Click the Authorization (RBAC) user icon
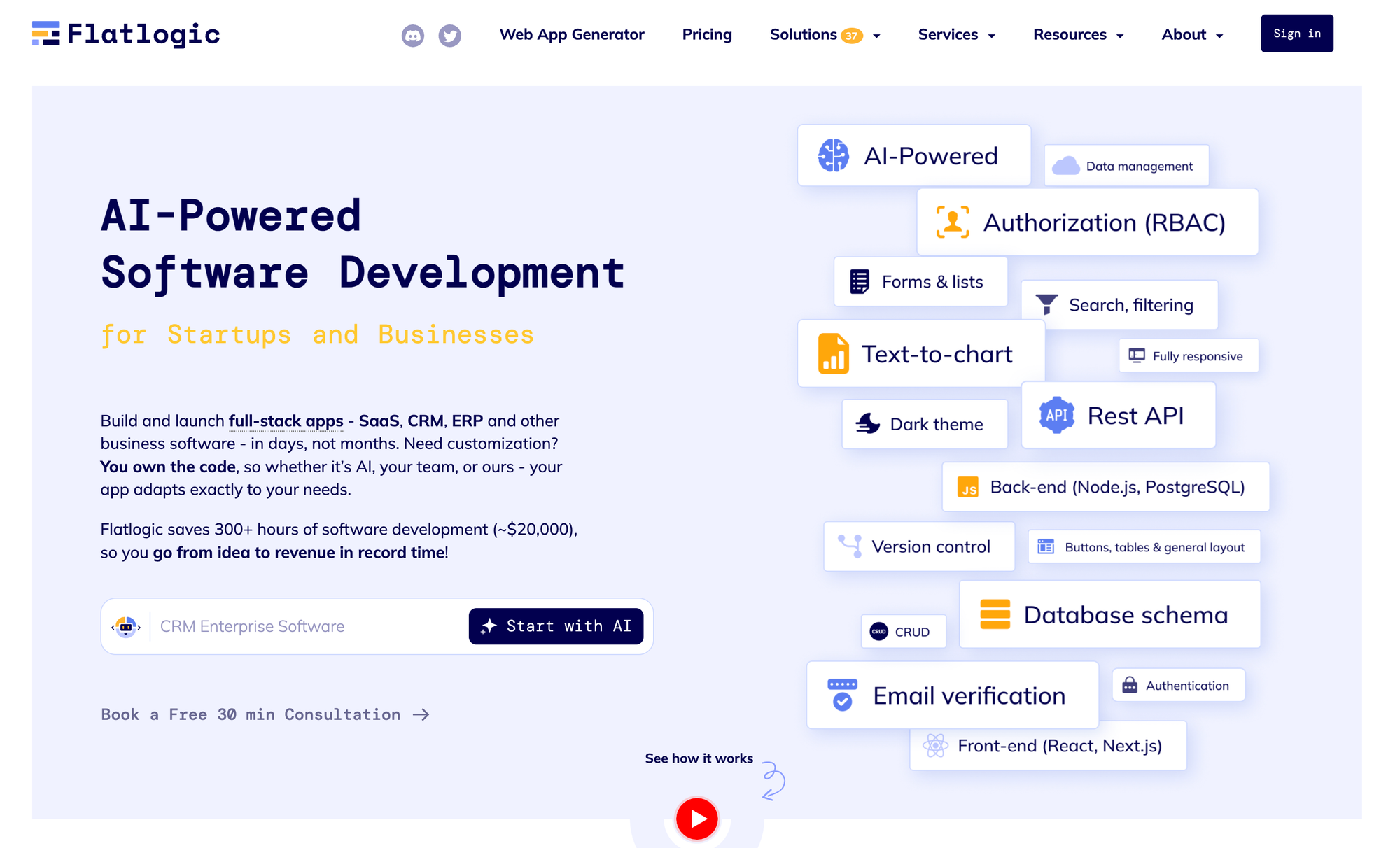Screen dimensions: 1400x848 [953, 222]
